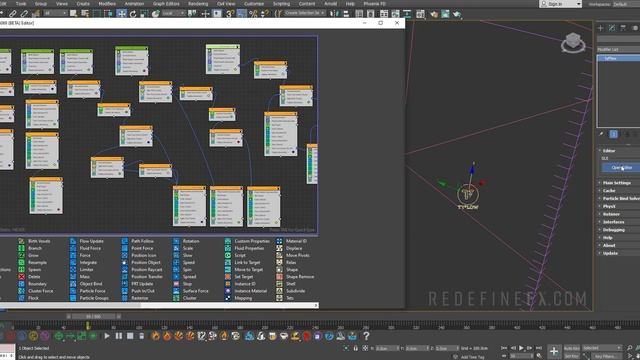Select the Rotation operator
The height and width of the screenshot is (360, 640).
click(186, 241)
